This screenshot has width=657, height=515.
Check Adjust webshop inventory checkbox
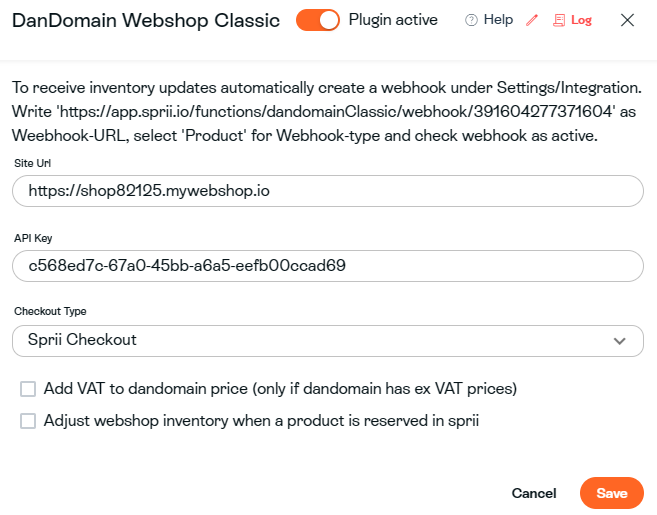pyautogui.click(x=28, y=421)
